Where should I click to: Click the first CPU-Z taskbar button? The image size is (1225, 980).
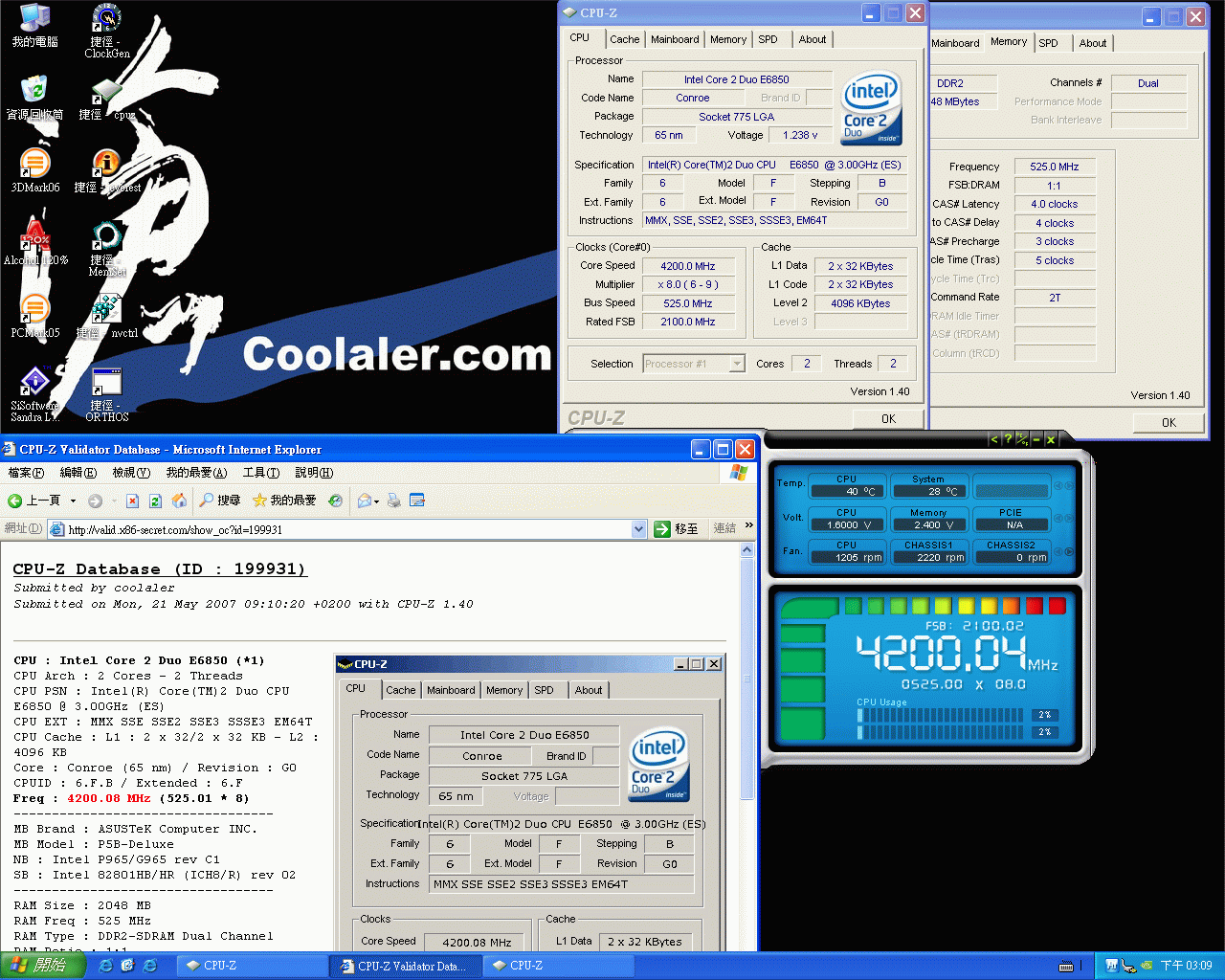click(254, 967)
